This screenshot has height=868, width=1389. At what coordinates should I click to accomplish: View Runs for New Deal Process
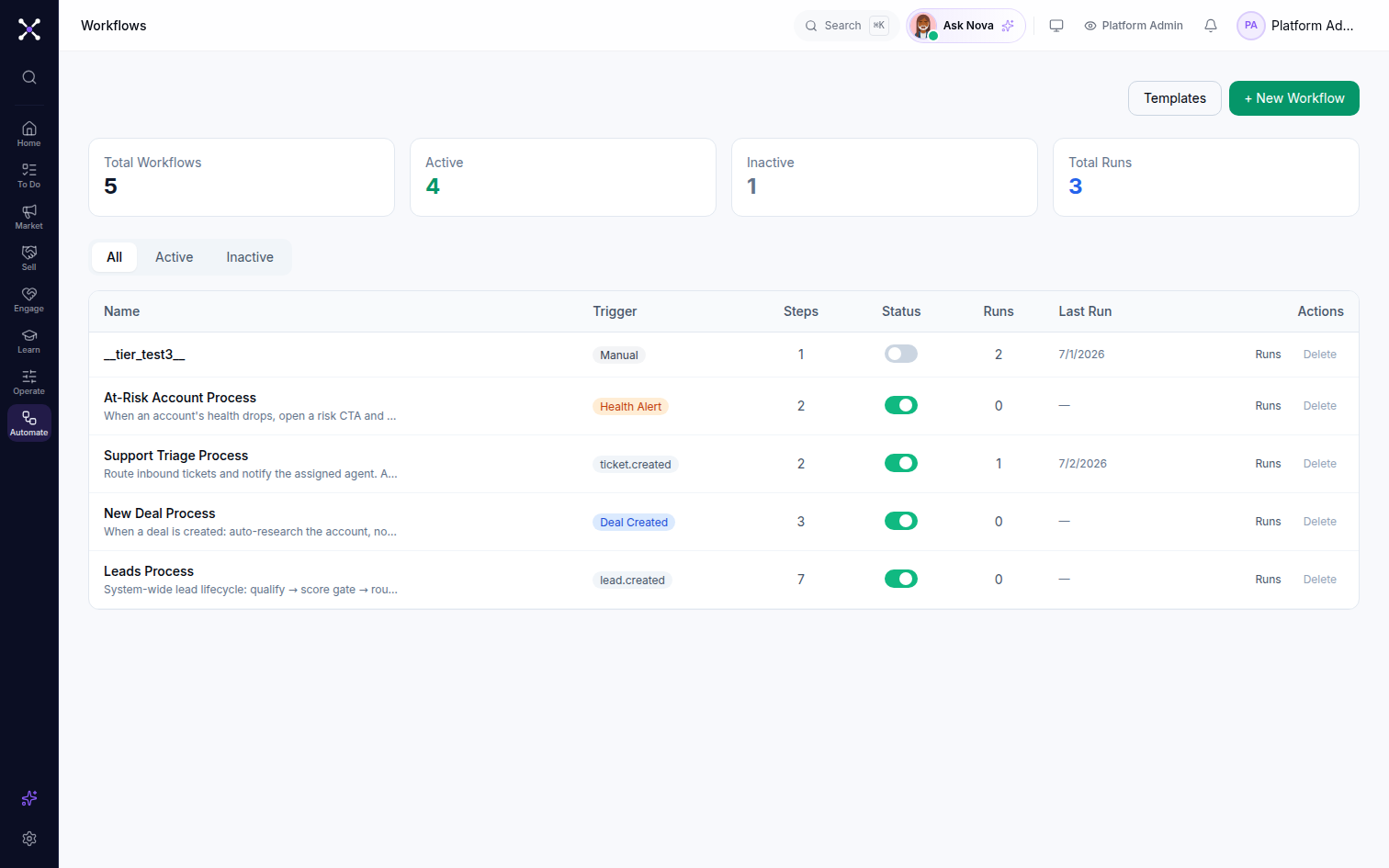[x=1268, y=522]
